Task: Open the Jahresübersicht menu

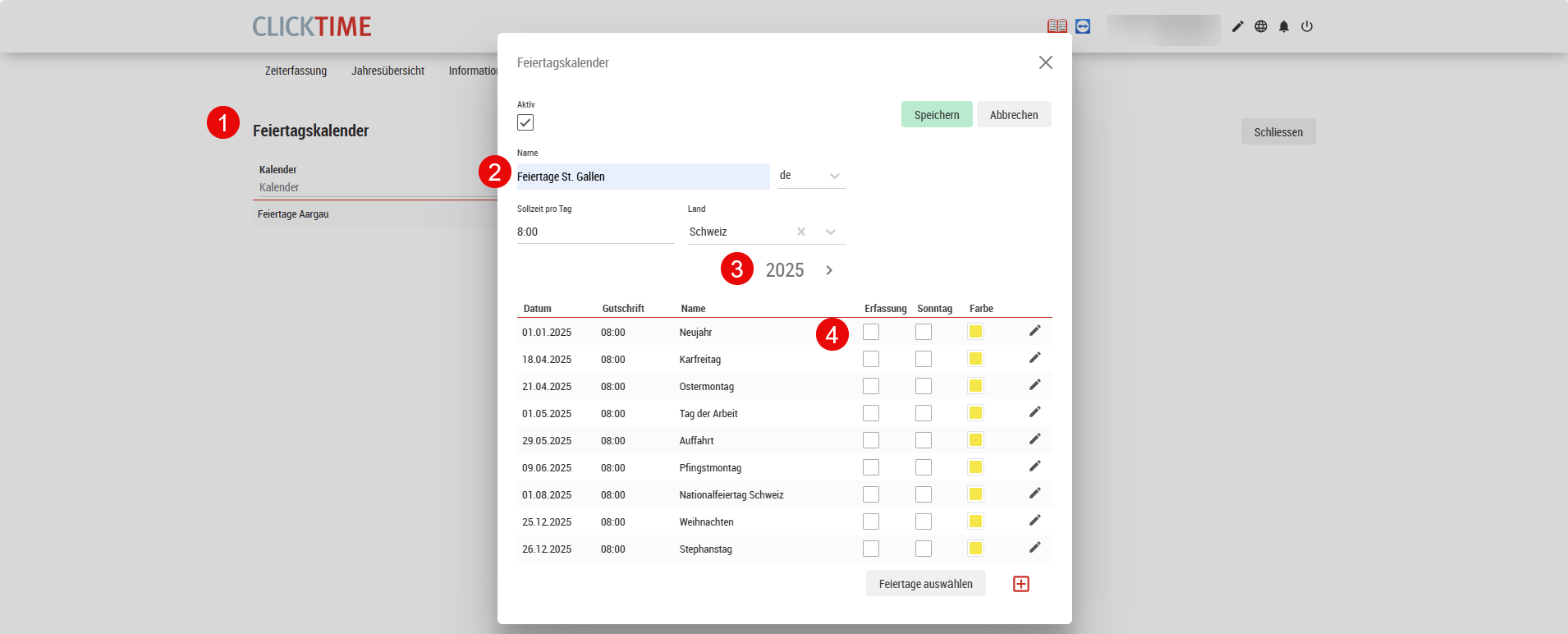Action: tap(388, 71)
